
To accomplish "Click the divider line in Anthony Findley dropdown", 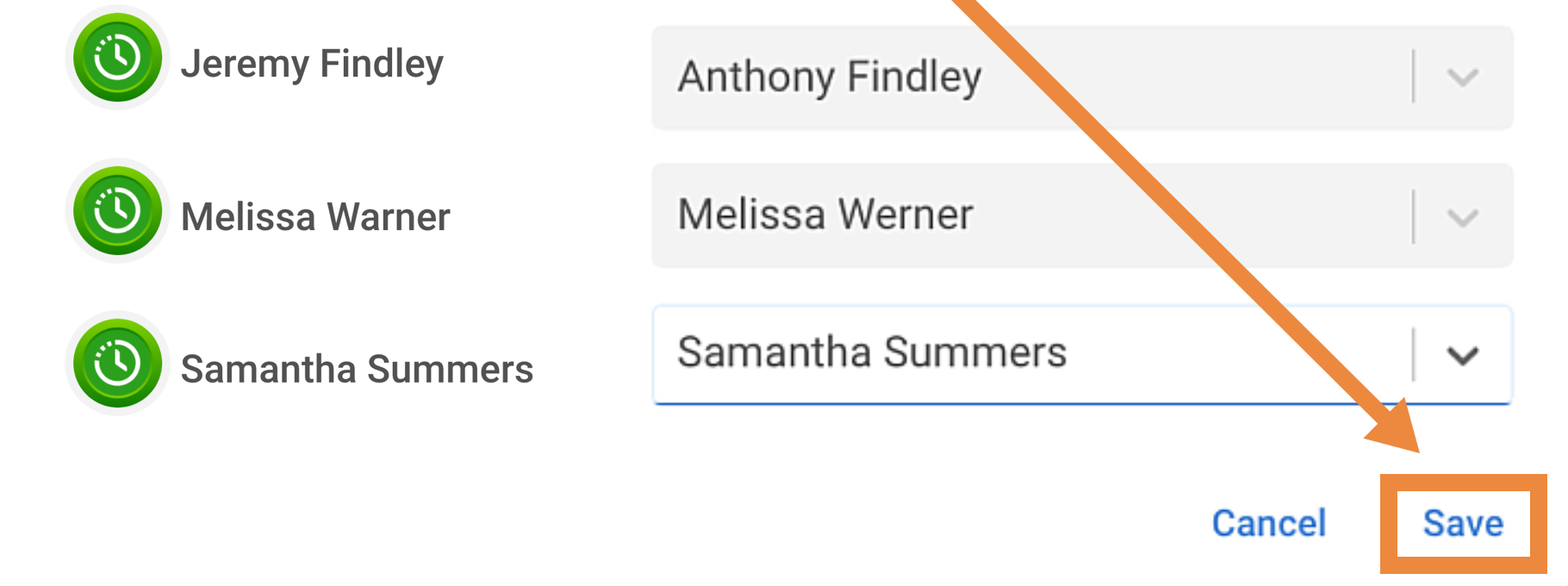I will 1413,76.
